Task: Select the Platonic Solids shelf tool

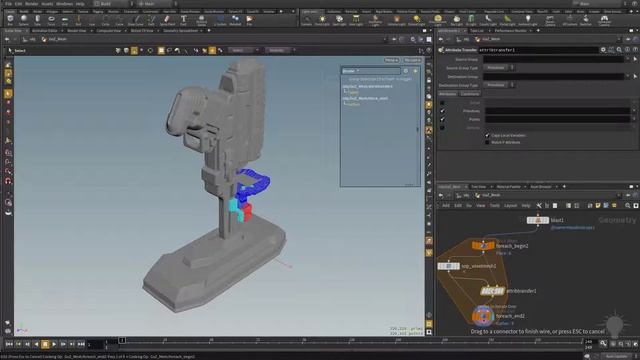Action: pyautogui.click(x=201, y=20)
